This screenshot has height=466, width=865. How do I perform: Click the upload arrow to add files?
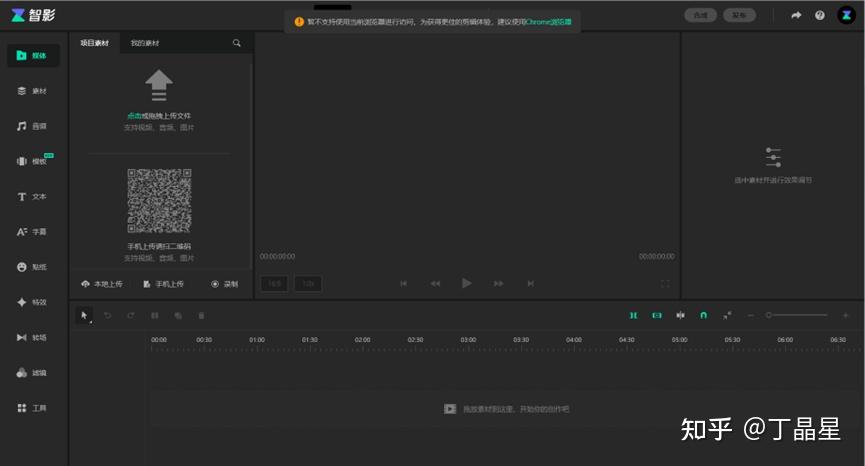(159, 85)
